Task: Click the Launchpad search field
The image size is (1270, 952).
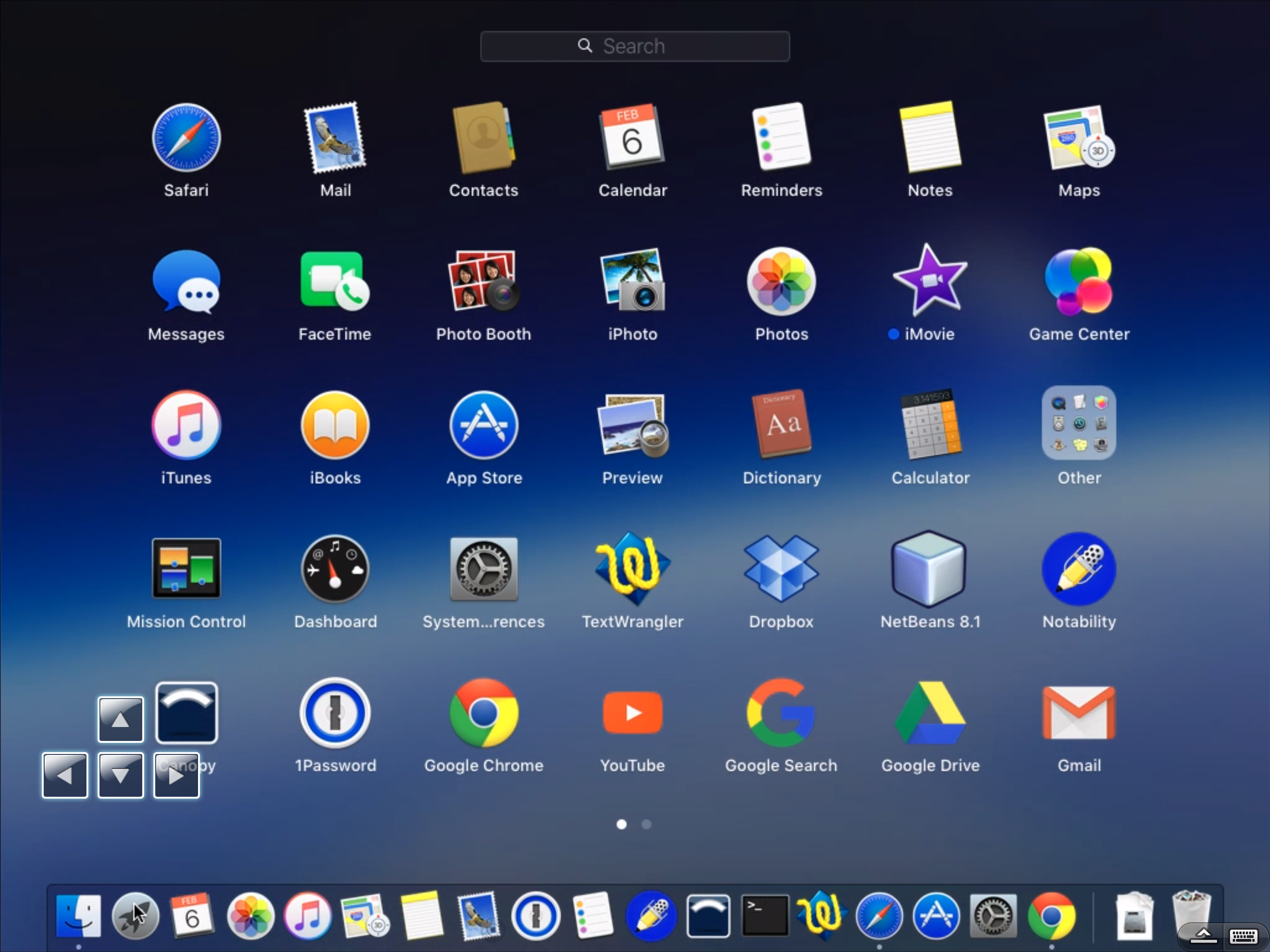Action: (x=635, y=46)
